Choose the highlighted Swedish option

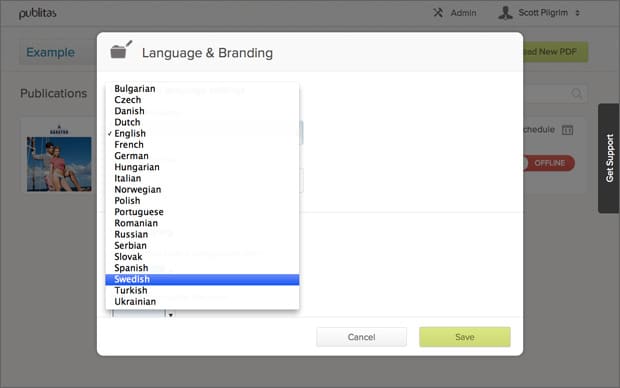click(x=202, y=279)
